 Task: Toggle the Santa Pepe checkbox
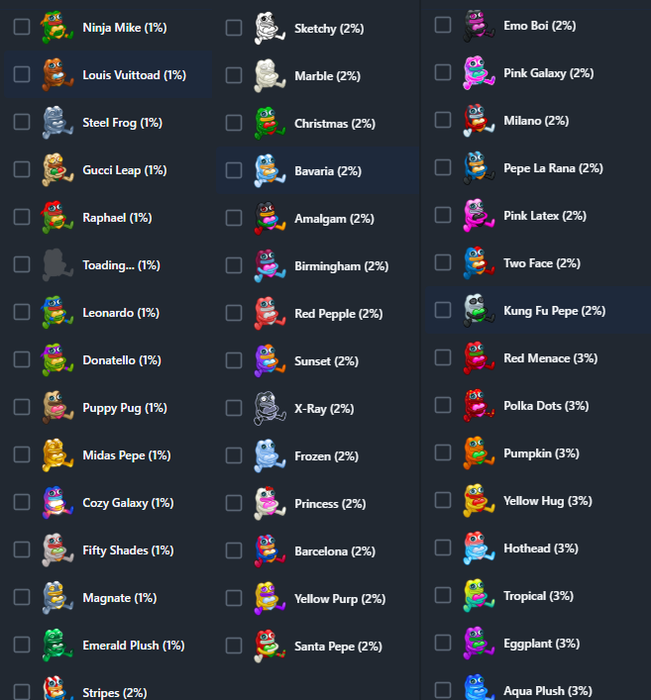tap(234, 646)
